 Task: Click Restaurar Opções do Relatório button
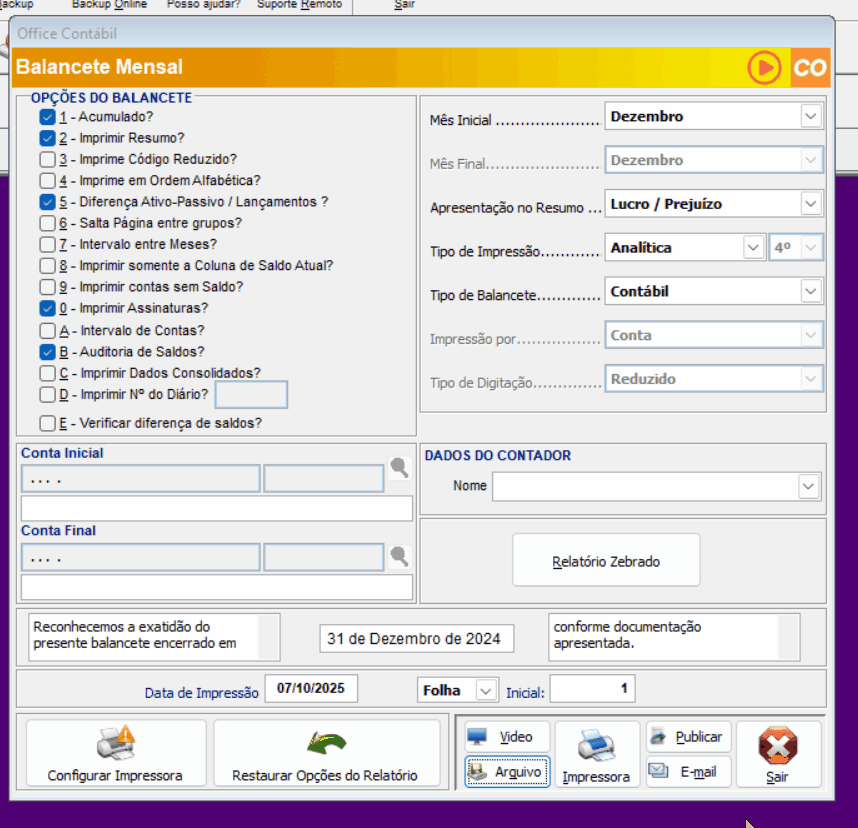click(325, 753)
